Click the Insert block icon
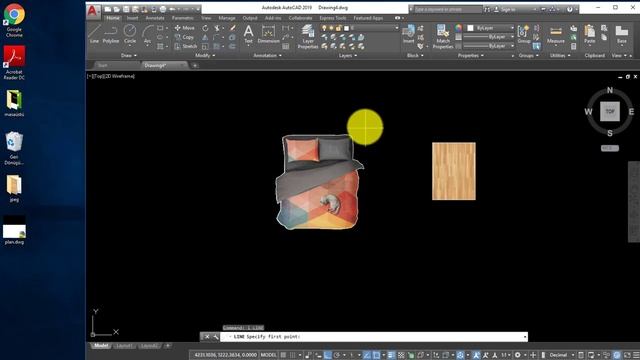The image size is (640, 360). [x=408, y=34]
